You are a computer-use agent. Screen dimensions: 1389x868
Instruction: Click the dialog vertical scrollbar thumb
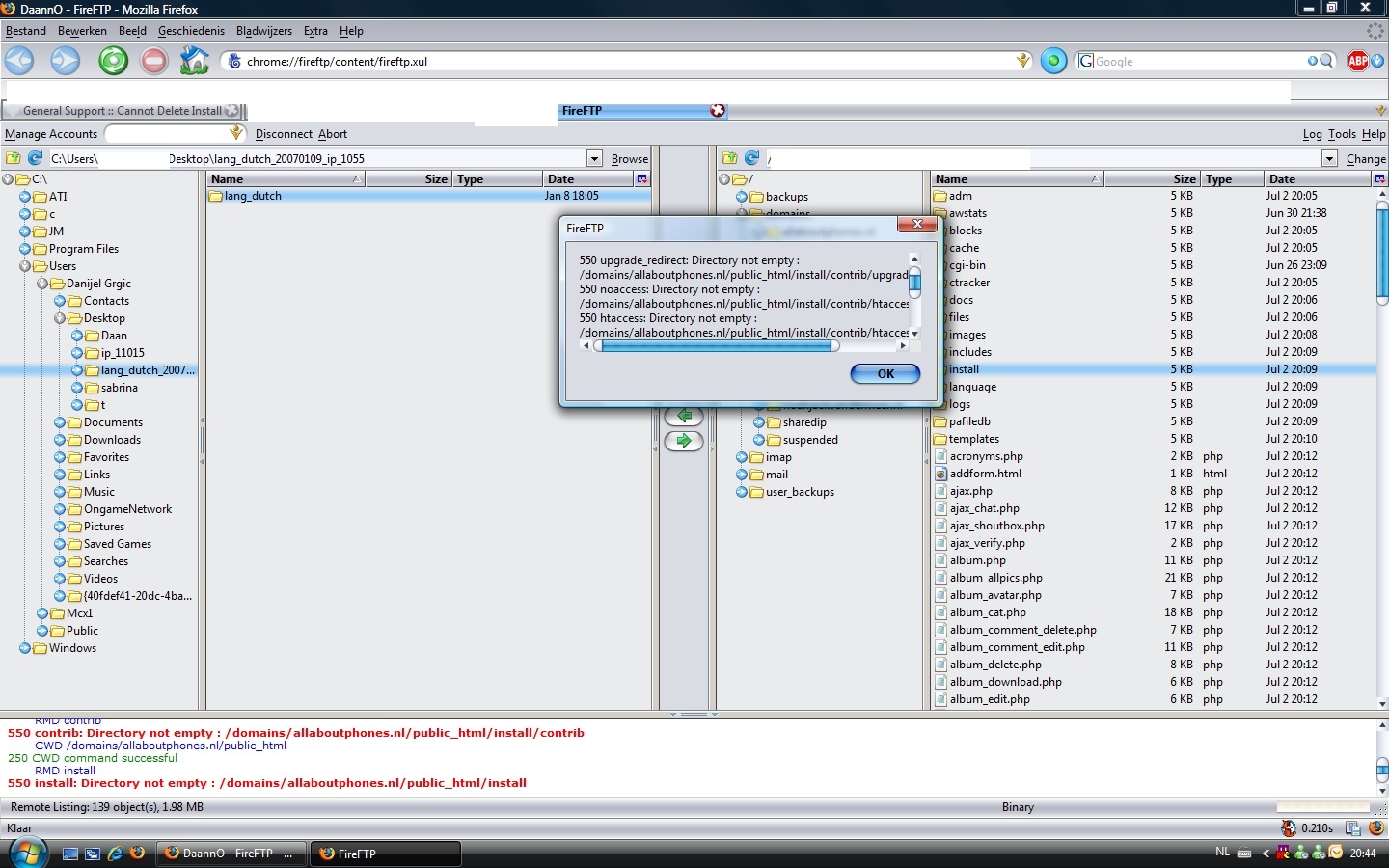914,283
